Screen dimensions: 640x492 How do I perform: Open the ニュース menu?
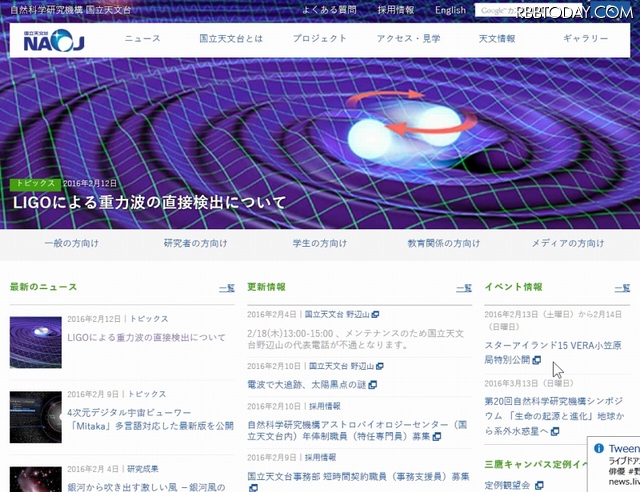click(142, 39)
